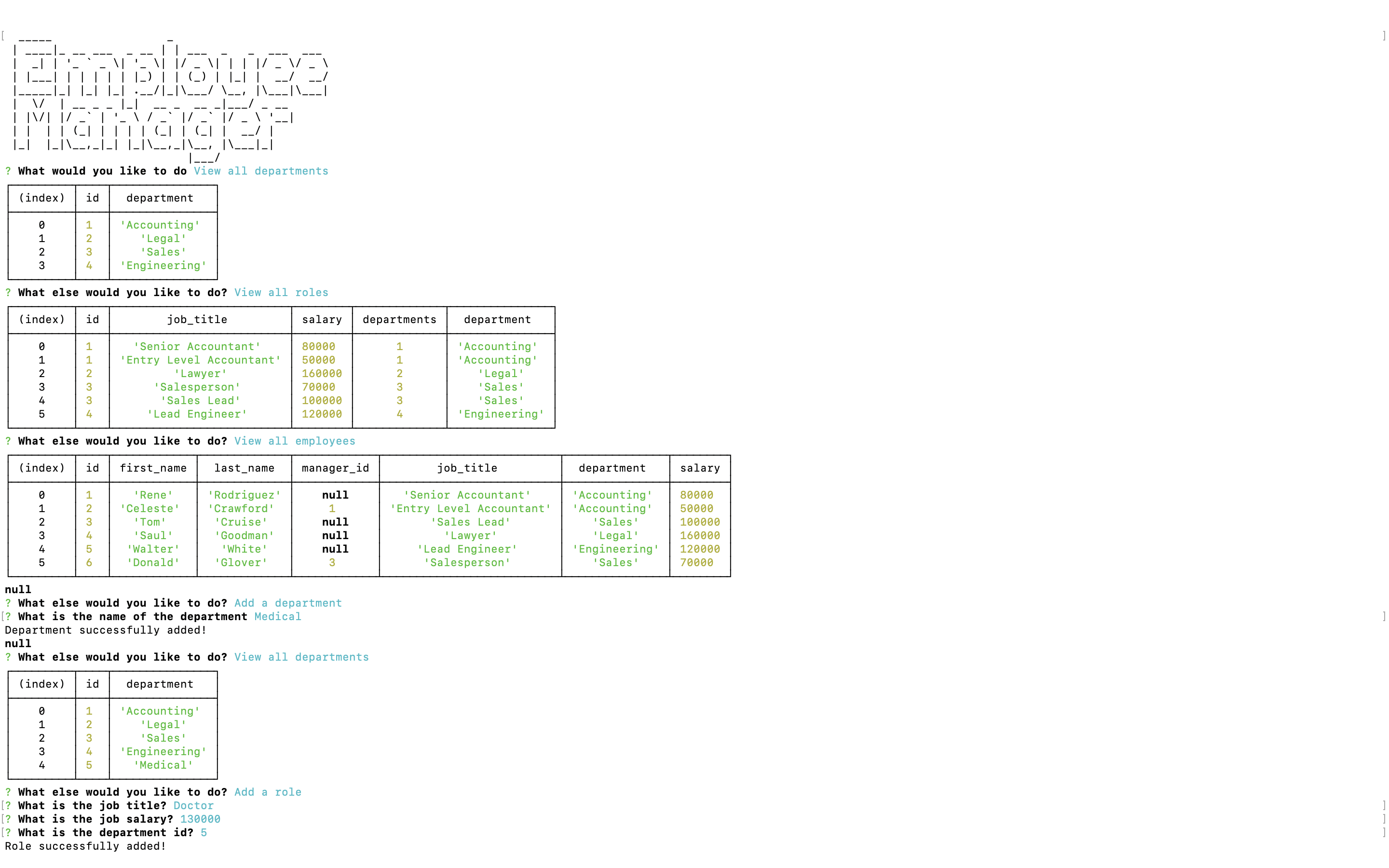Viewport: 1389px width, 868px height.
Task: Click the 'Department successfully added!' message
Action: pyautogui.click(x=106, y=630)
